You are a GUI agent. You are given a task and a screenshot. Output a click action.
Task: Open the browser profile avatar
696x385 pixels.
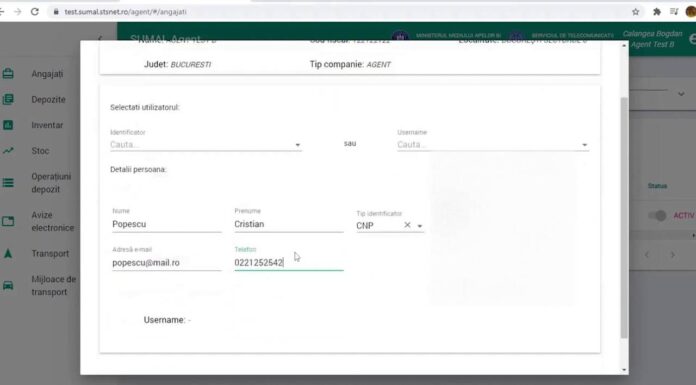point(691,12)
